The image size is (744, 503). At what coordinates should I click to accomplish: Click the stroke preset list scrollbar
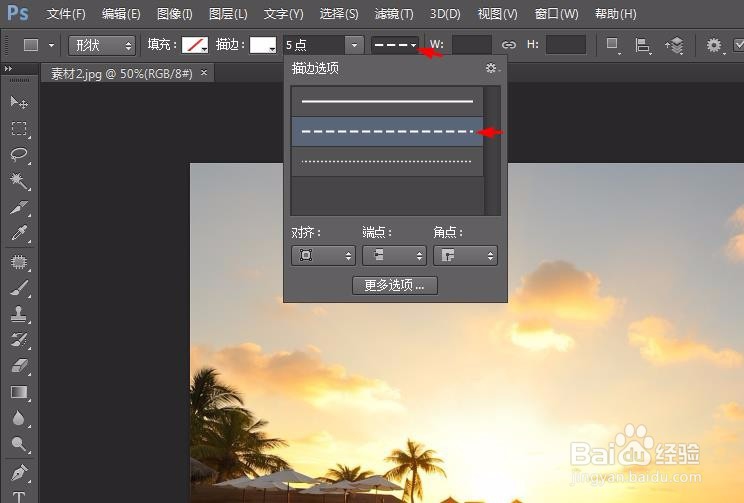(x=492, y=151)
